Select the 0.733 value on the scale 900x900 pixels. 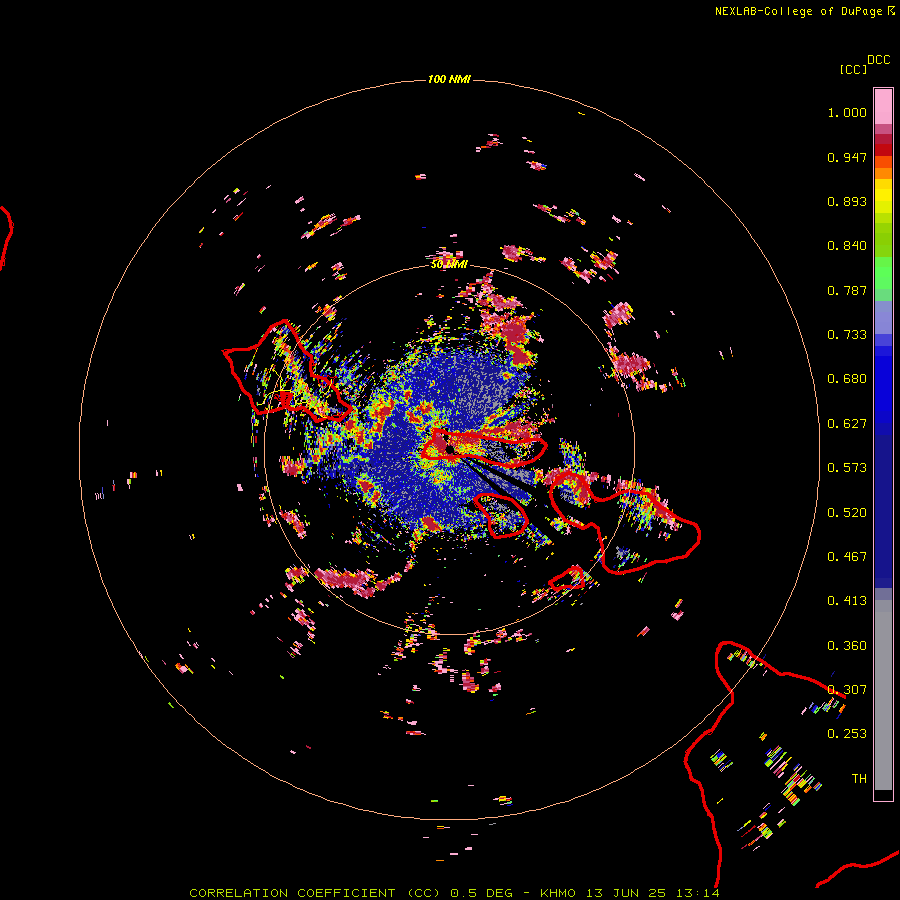pos(847,335)
